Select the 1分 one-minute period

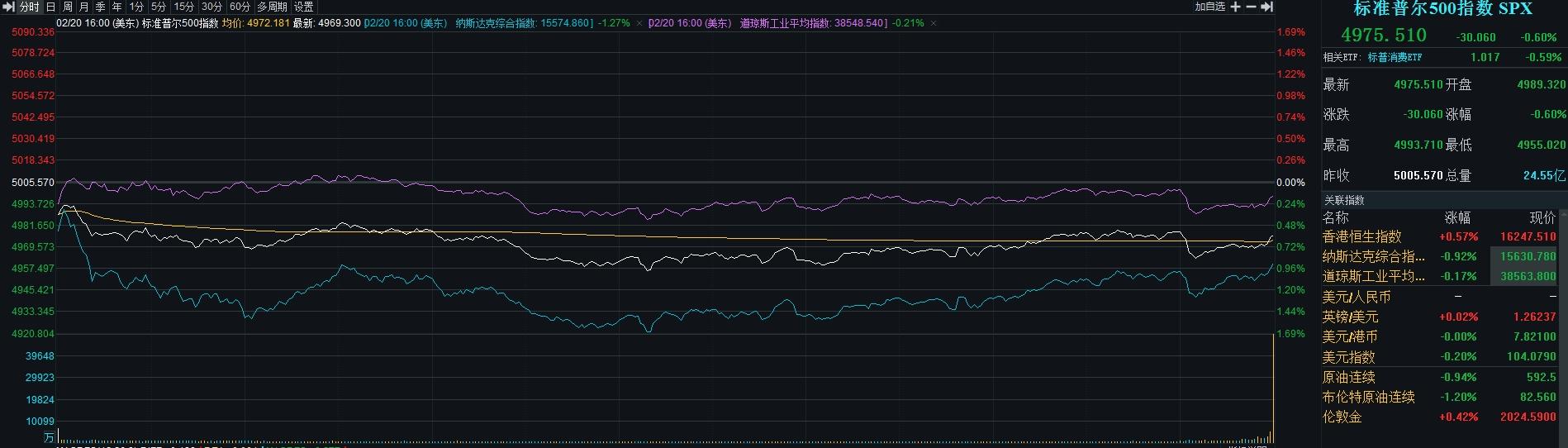coord(136,7)
